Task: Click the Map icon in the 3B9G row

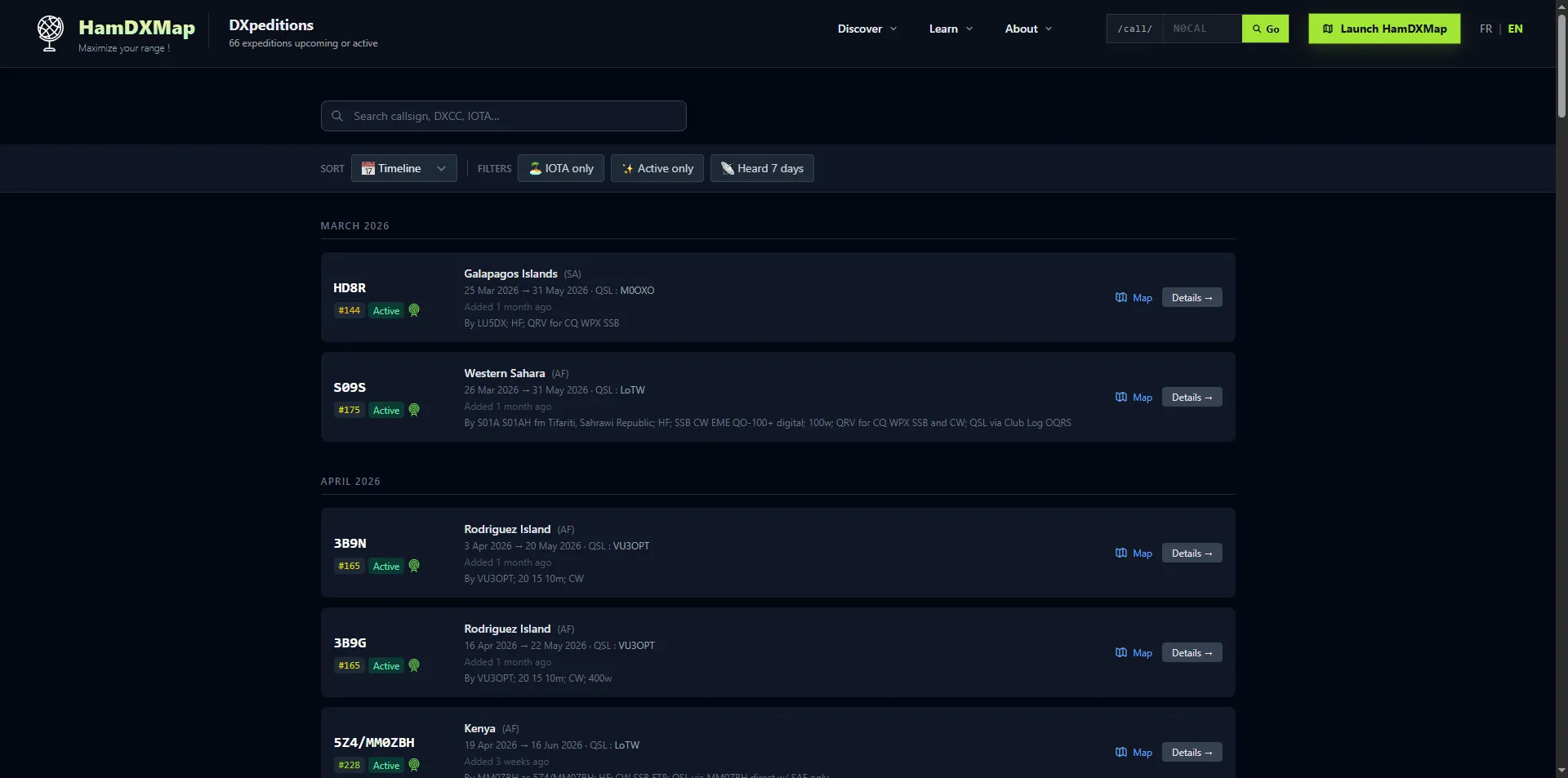Action: click(1121, 652)
